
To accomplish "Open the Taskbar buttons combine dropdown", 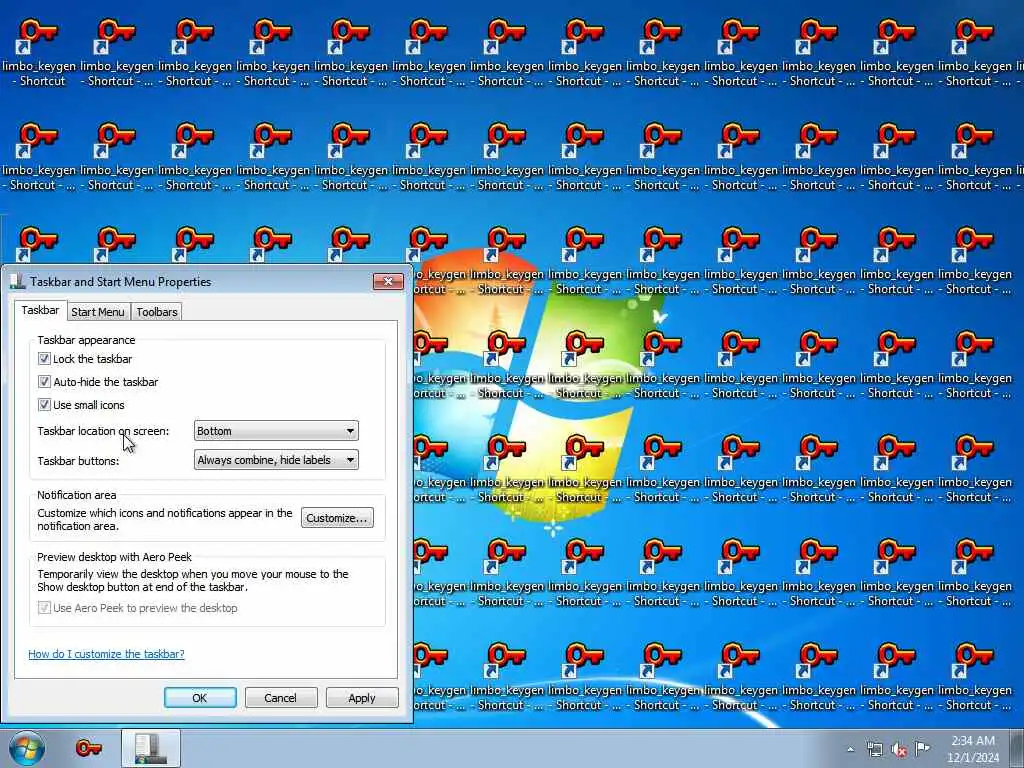I will [276, 460].
